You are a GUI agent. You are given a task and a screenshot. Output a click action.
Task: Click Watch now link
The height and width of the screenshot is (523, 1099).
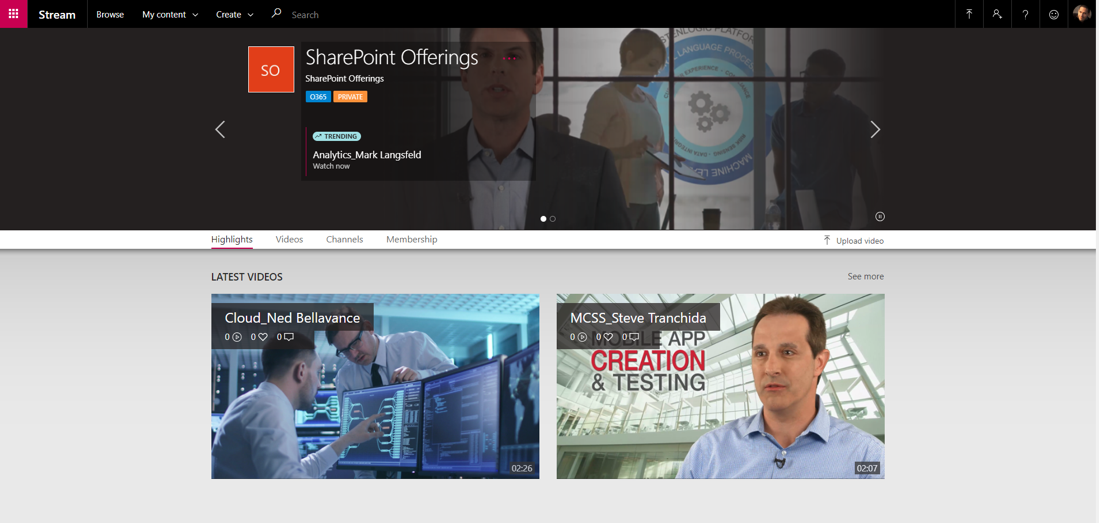tap(331, 166)
